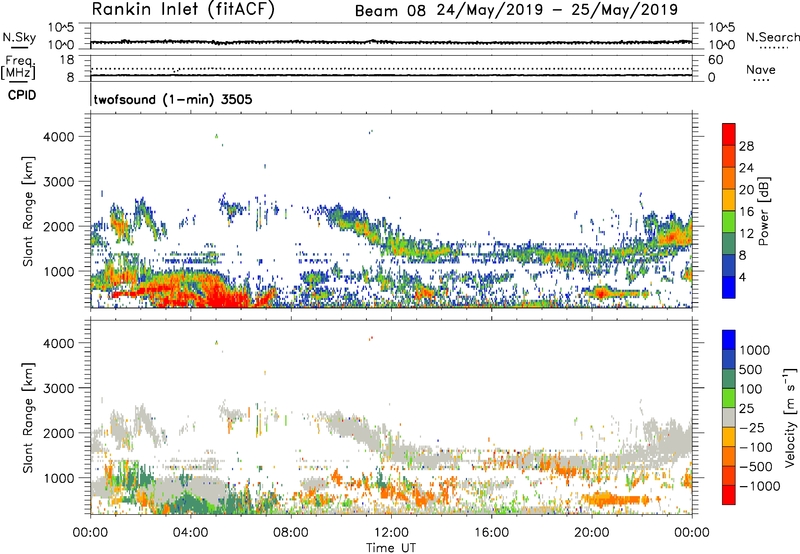Click the "3000" range tick of power panel

[59, 182]
